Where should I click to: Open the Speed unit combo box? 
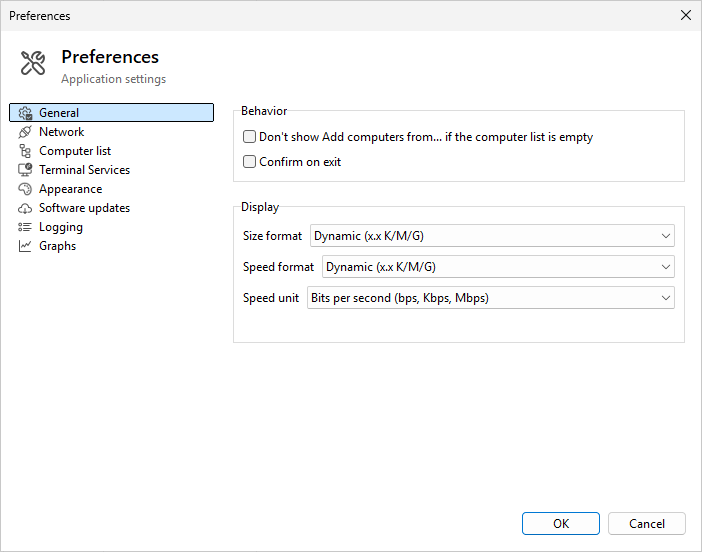490,298
